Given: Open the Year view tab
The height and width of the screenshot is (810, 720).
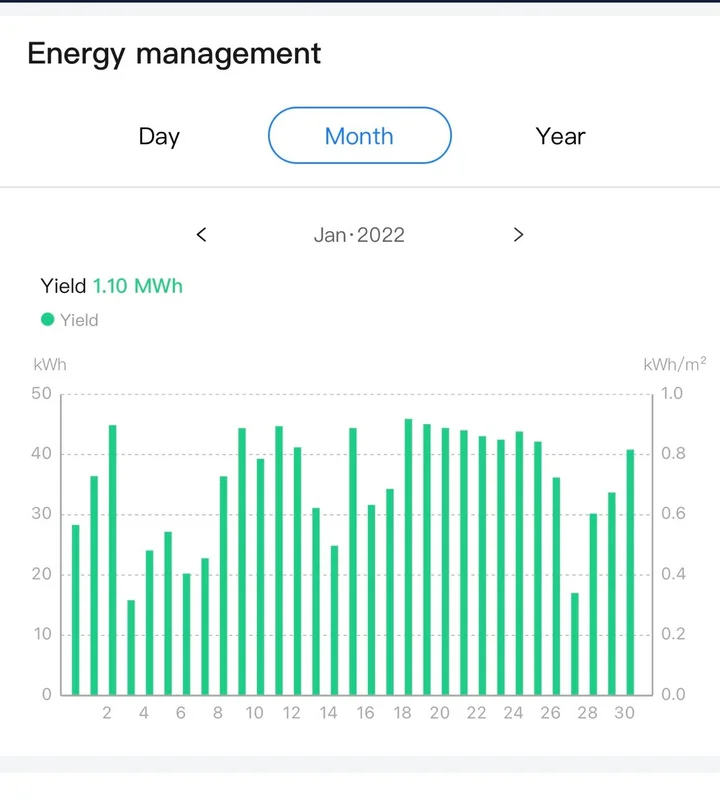Looking at the screenshot, I should tap(560, 136).
